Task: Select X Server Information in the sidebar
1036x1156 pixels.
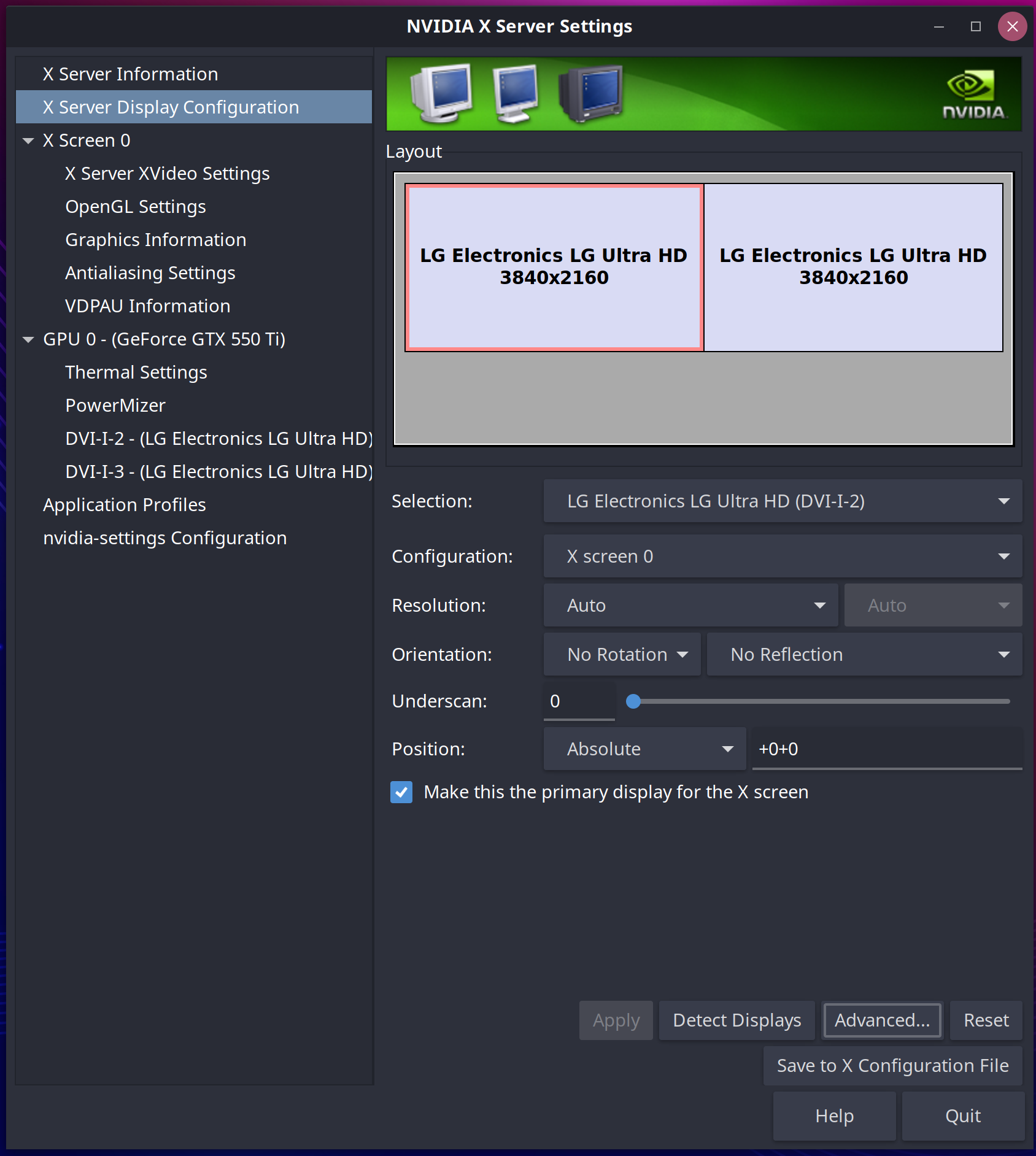Action: [129, 74]
